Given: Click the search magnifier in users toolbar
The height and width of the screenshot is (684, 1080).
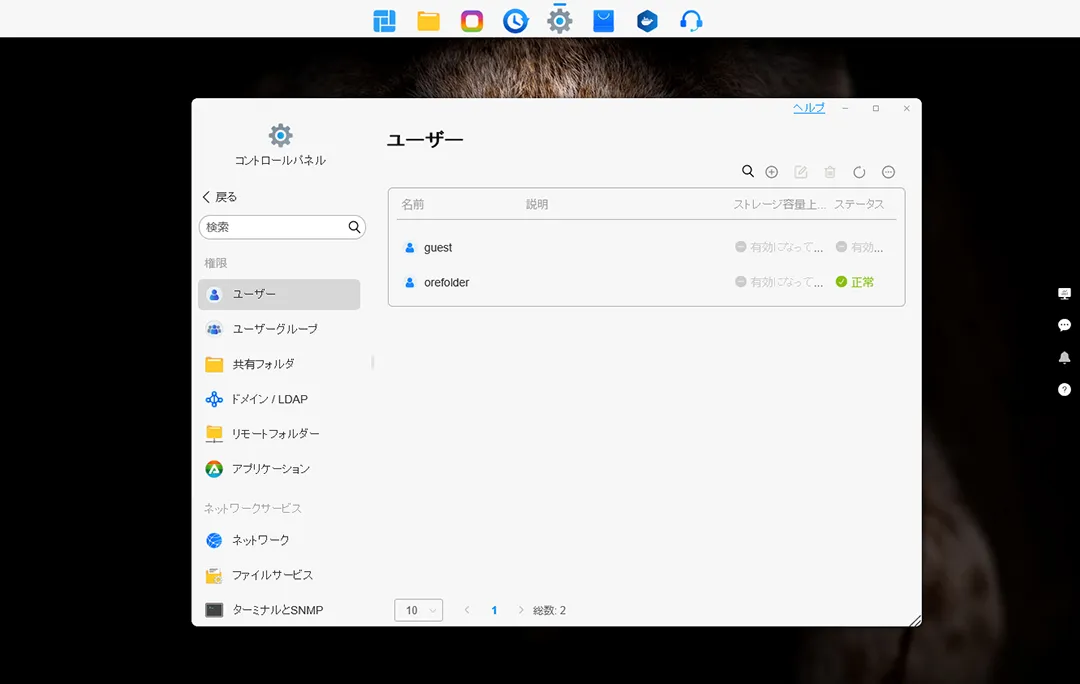Looking at the screenshot, I should [x=747, y=172].
